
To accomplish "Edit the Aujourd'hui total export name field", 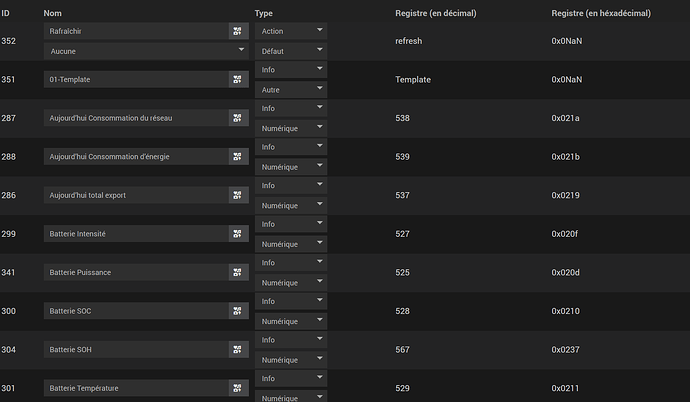I will [135, 195].
